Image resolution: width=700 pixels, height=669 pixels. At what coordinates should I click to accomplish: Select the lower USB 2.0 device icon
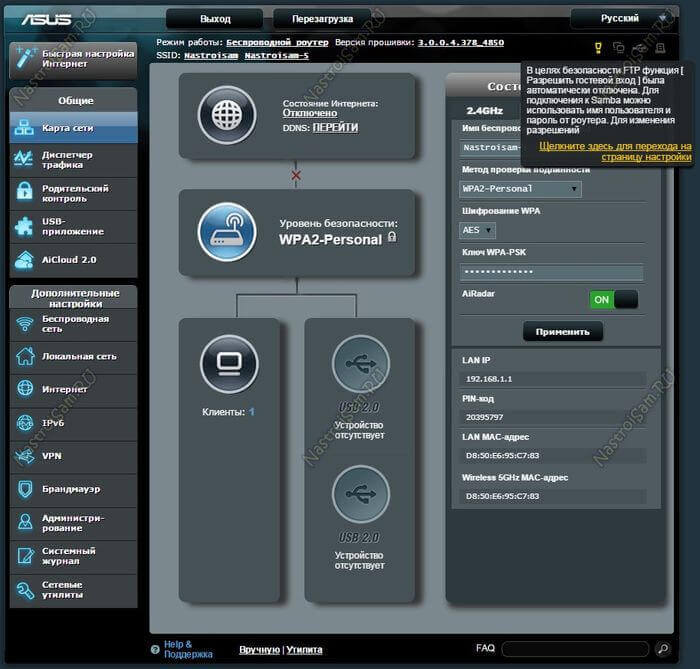[361, 494]
